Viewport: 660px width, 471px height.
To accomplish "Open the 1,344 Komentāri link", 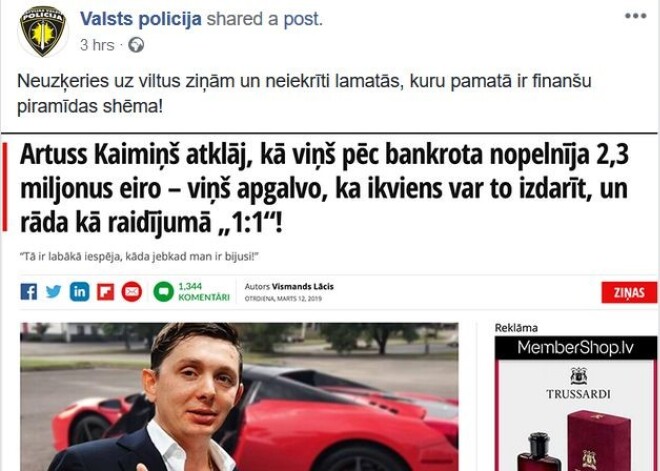I will point(204,292).
